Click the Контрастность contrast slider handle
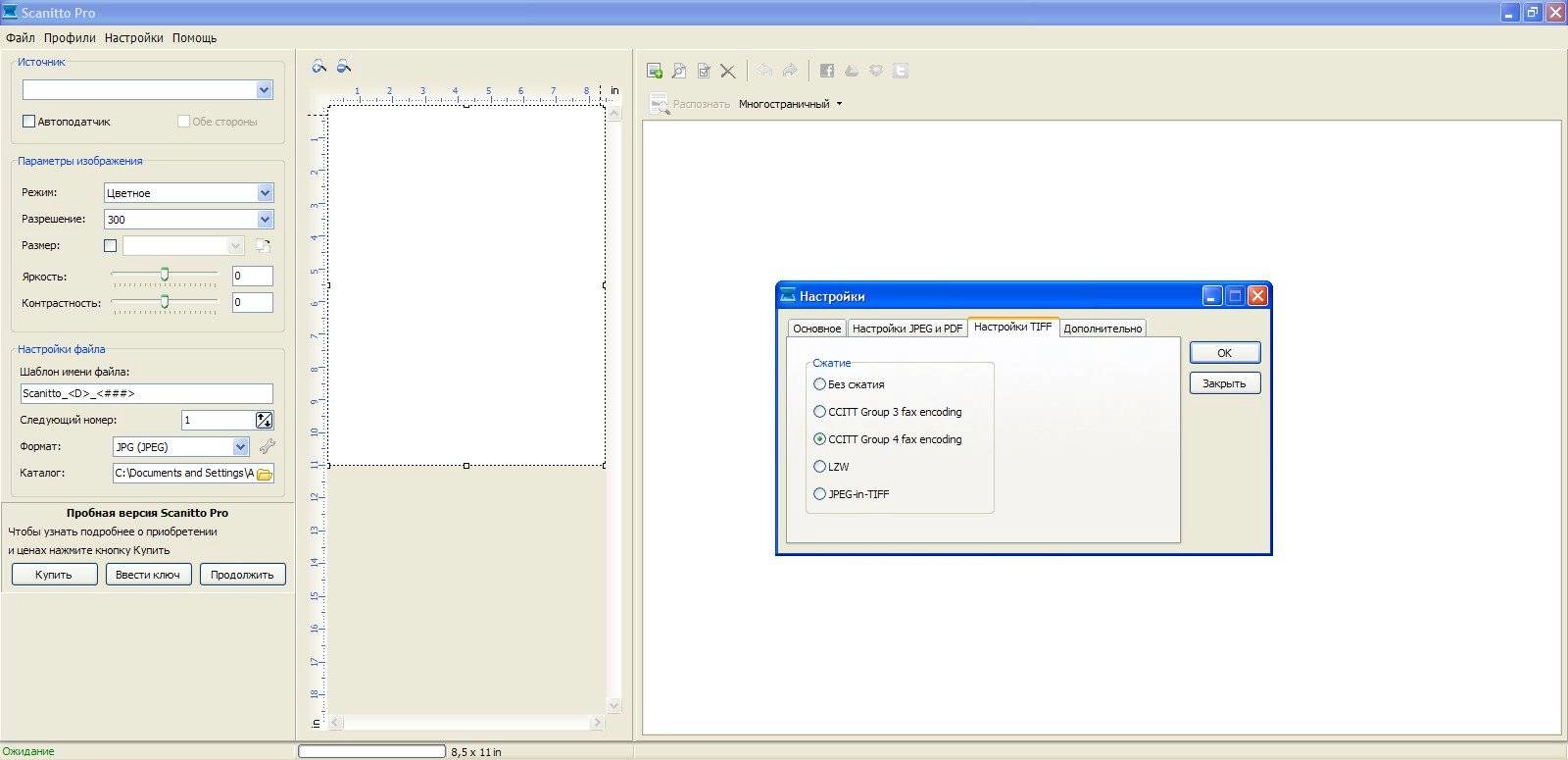The height and width of the screenshot is (760, 1568). click(x=165, y=300)
